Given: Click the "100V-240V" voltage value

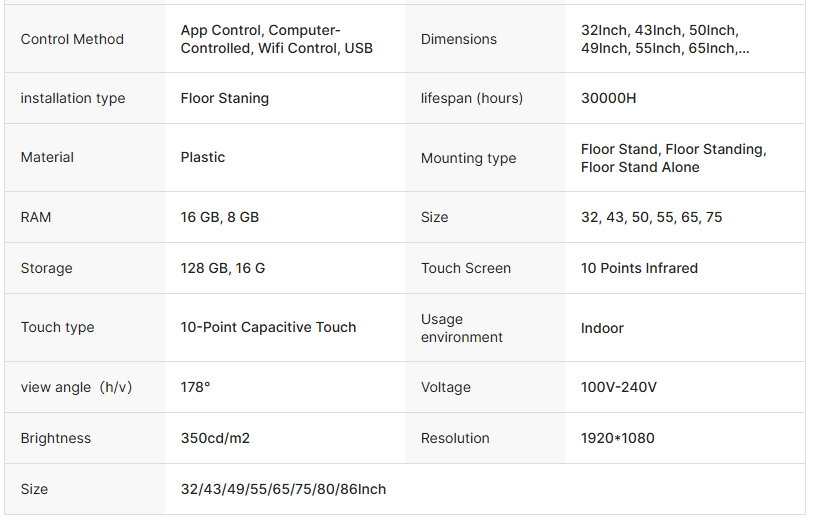Looking at the screenshot, I should (618, 387).
